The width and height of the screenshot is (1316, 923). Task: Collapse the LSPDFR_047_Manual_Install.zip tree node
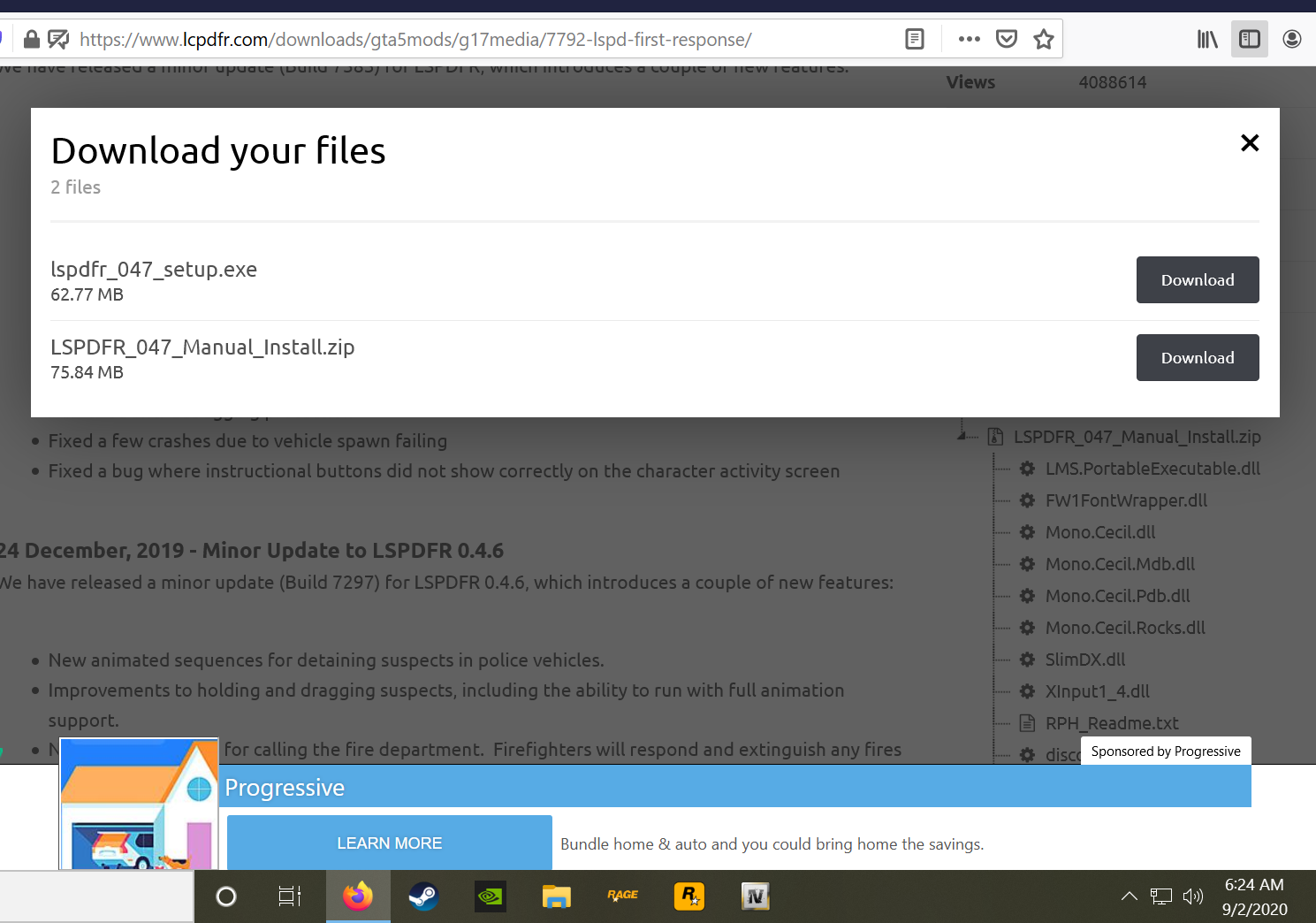962,436
